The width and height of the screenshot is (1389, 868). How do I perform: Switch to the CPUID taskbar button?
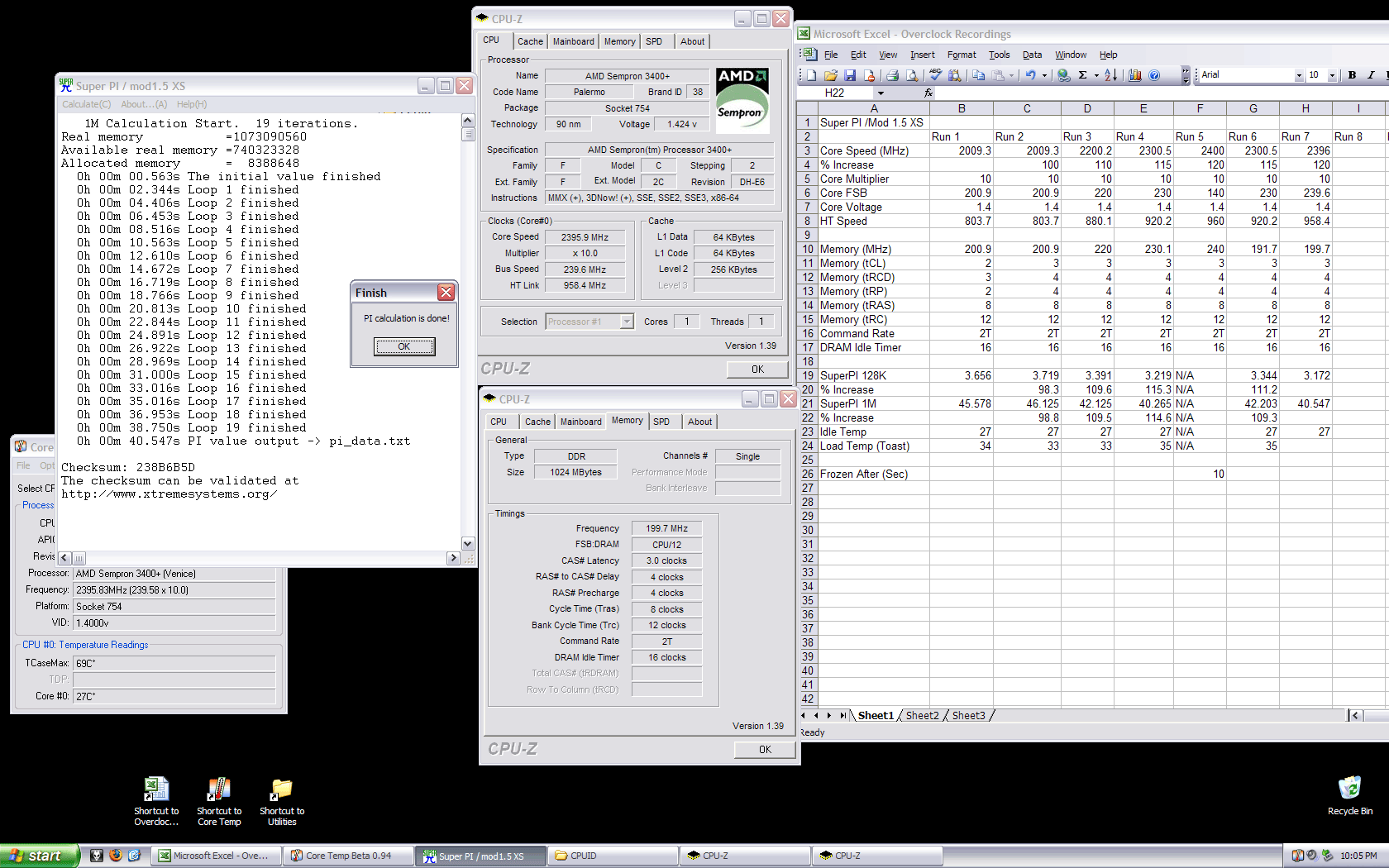(x=612, y=856)
